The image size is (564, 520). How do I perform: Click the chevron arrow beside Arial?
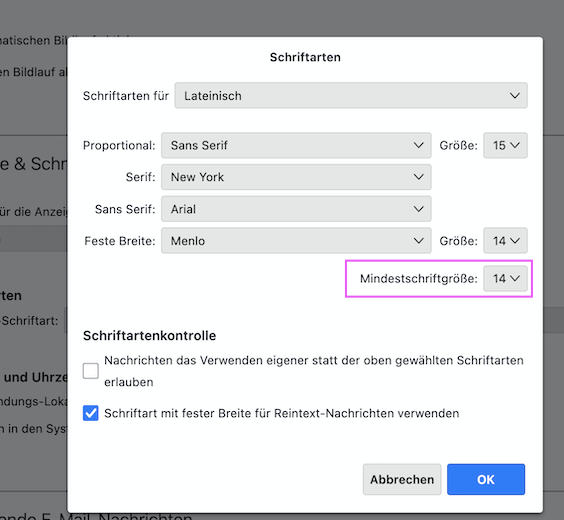click(x=418, y=209)
